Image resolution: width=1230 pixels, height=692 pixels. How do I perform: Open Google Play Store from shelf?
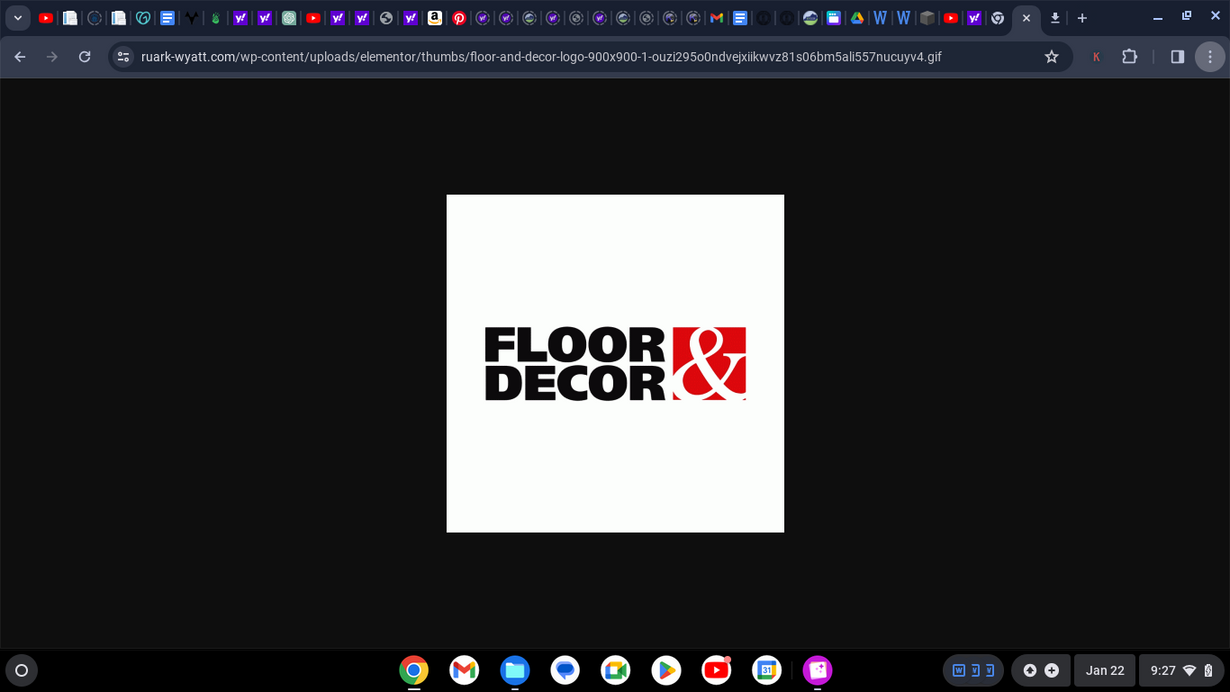[x=666, y=670]
